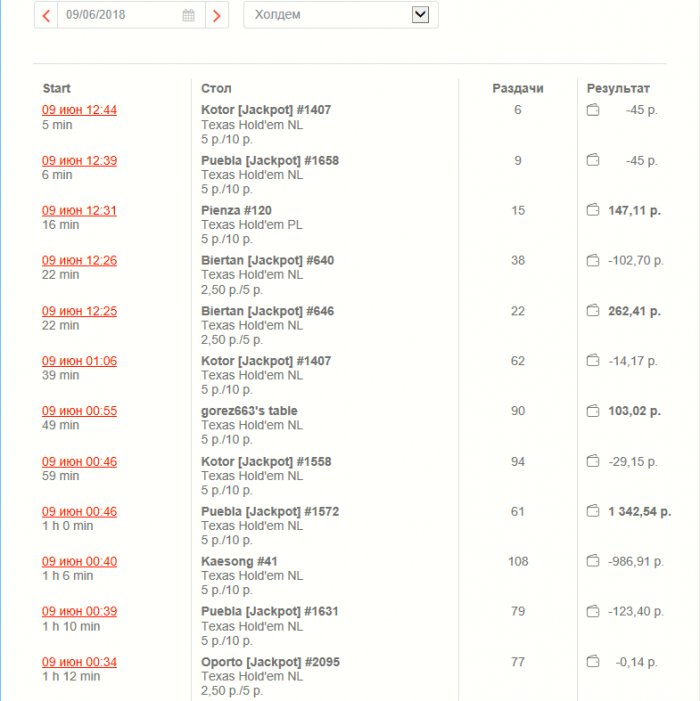This screenshot has height=701, width=700.
Task: Open the 09 июн 00:55 session link
Action: (80, 411)
